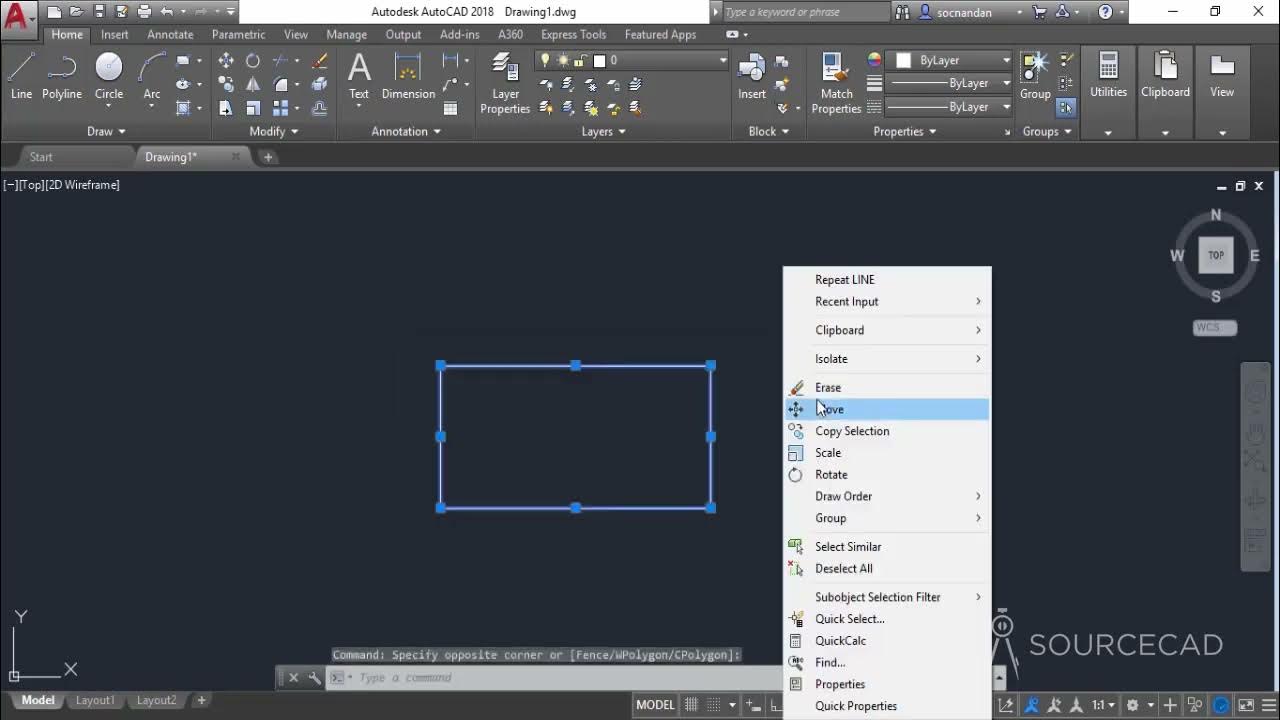This screenshot has height=720, width=1280.
Task: Click Select Similar in context menu
Action: (x=888, y=547)
